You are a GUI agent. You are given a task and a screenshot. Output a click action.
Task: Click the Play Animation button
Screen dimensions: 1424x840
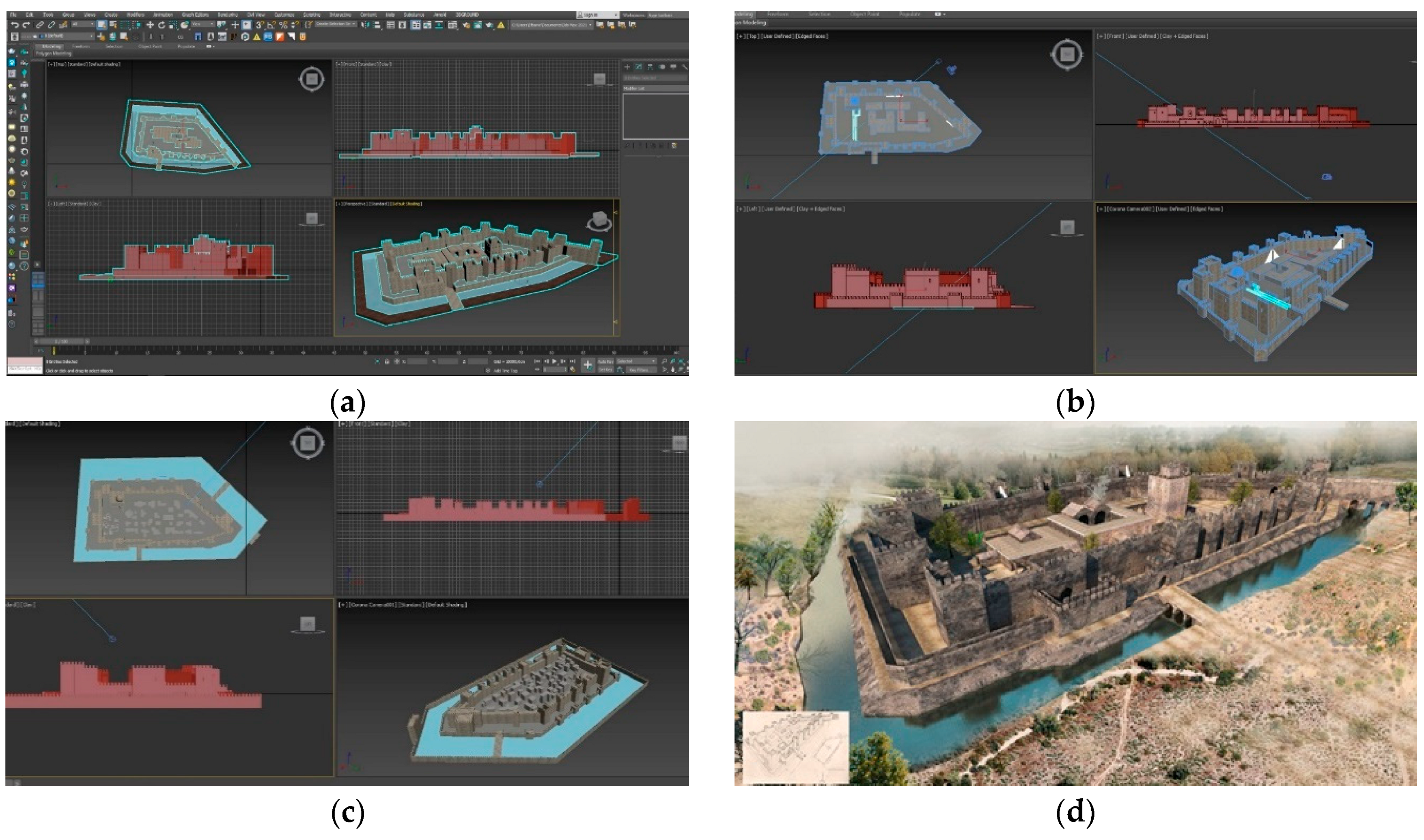tap(554, 362)
